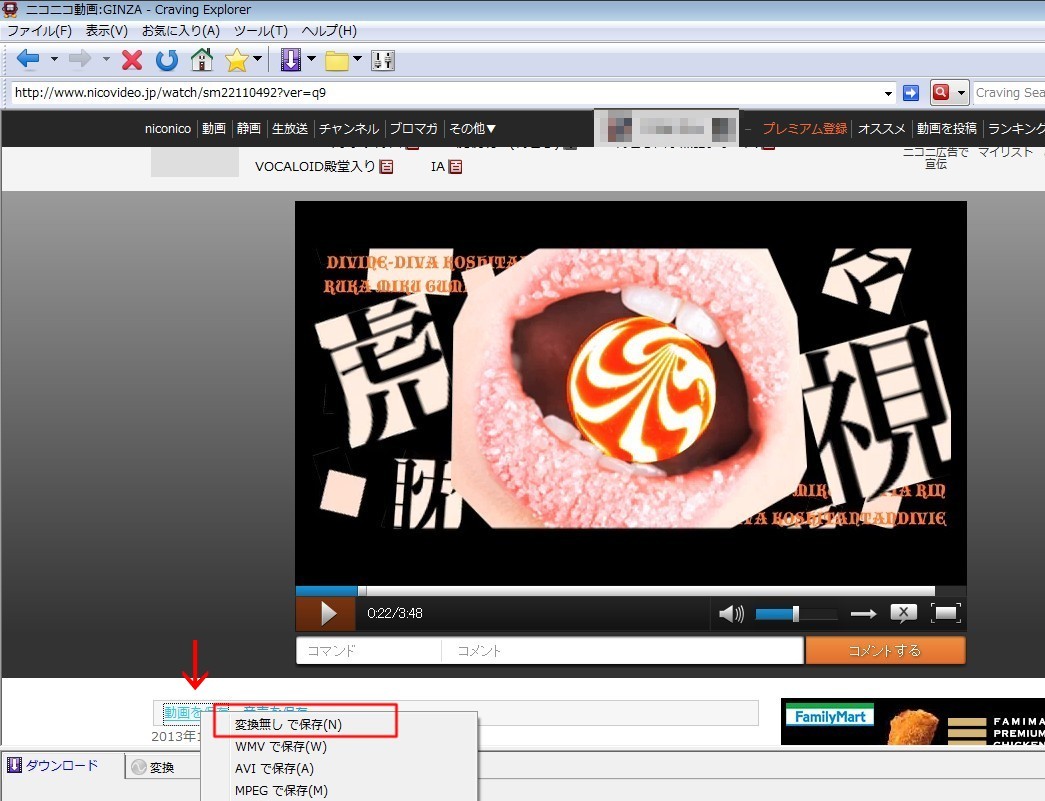1045x801 pixels.
Task: Open the プレミアム登録 link
Action: click(804, 129)
